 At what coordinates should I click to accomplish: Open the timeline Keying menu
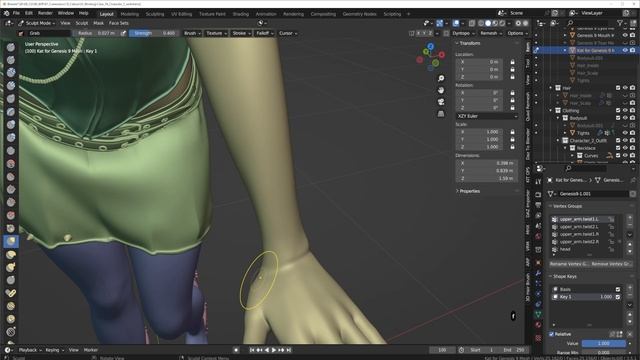[x=54, y=350]
